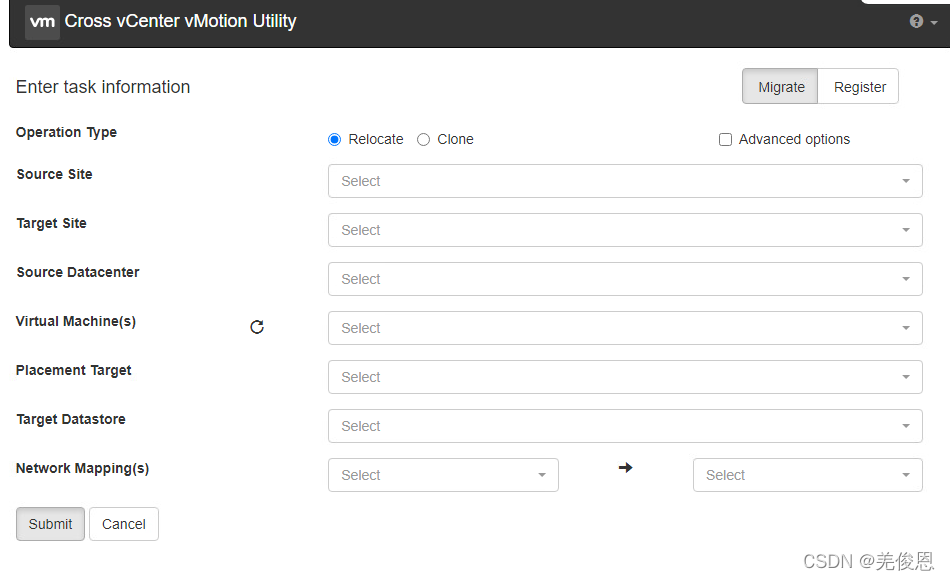This screenshot has width=950, height=580.
Task: Enable the Advanced options checkbox
Action: click(725, 139)
